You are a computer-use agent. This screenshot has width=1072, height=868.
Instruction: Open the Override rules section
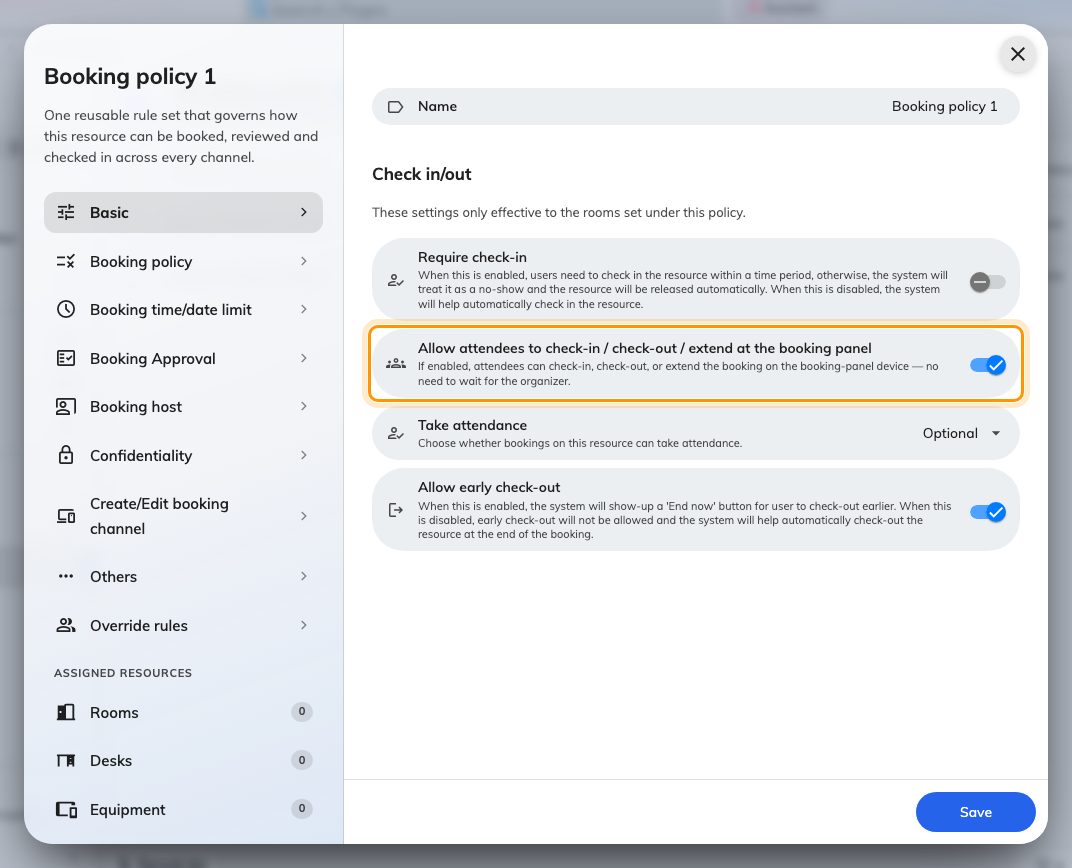pyautogui.click(x=183, y=625)
